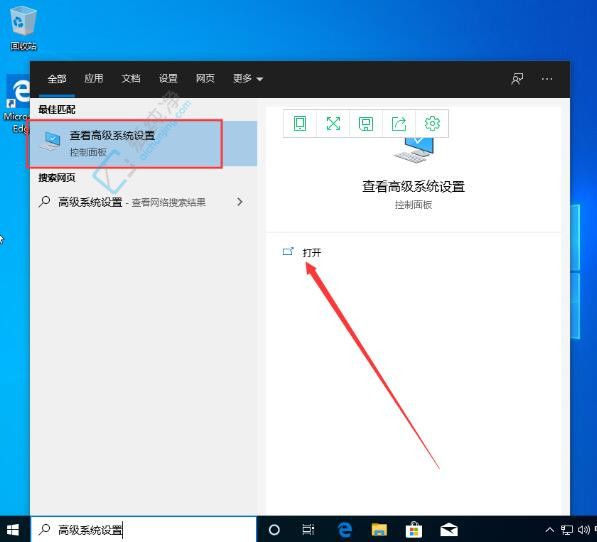Click the share icon in floating toolbar
This screenshot has width=597, height=542.
point(399,123)
